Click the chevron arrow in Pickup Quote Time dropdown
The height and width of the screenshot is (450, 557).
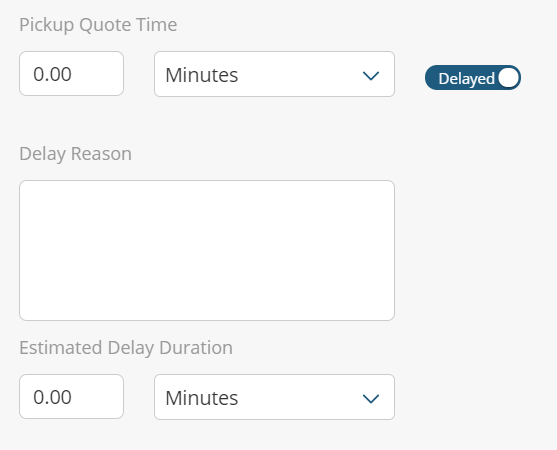371,75
